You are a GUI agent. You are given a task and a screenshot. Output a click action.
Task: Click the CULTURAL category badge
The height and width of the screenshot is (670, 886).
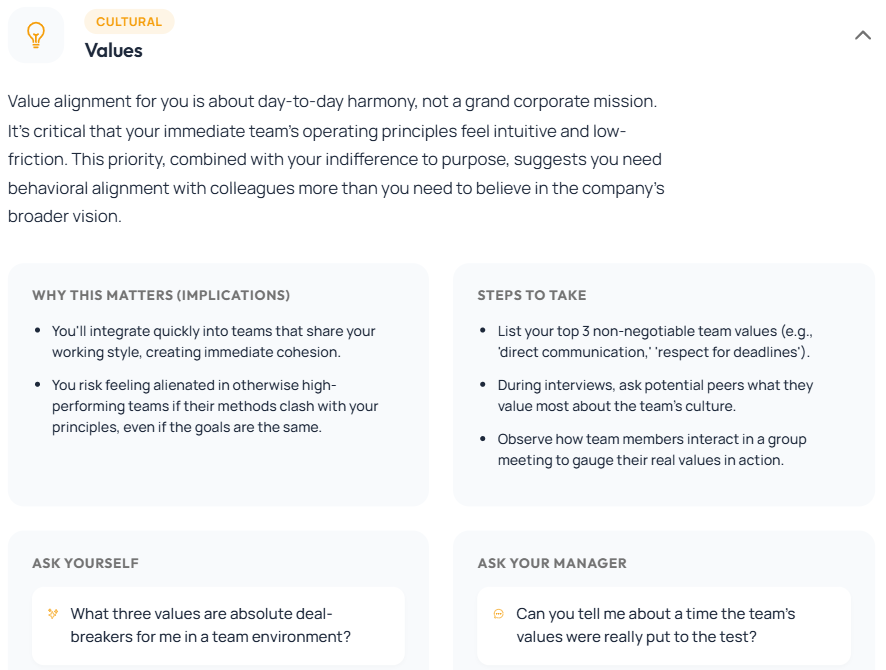[x=129, y=21]
